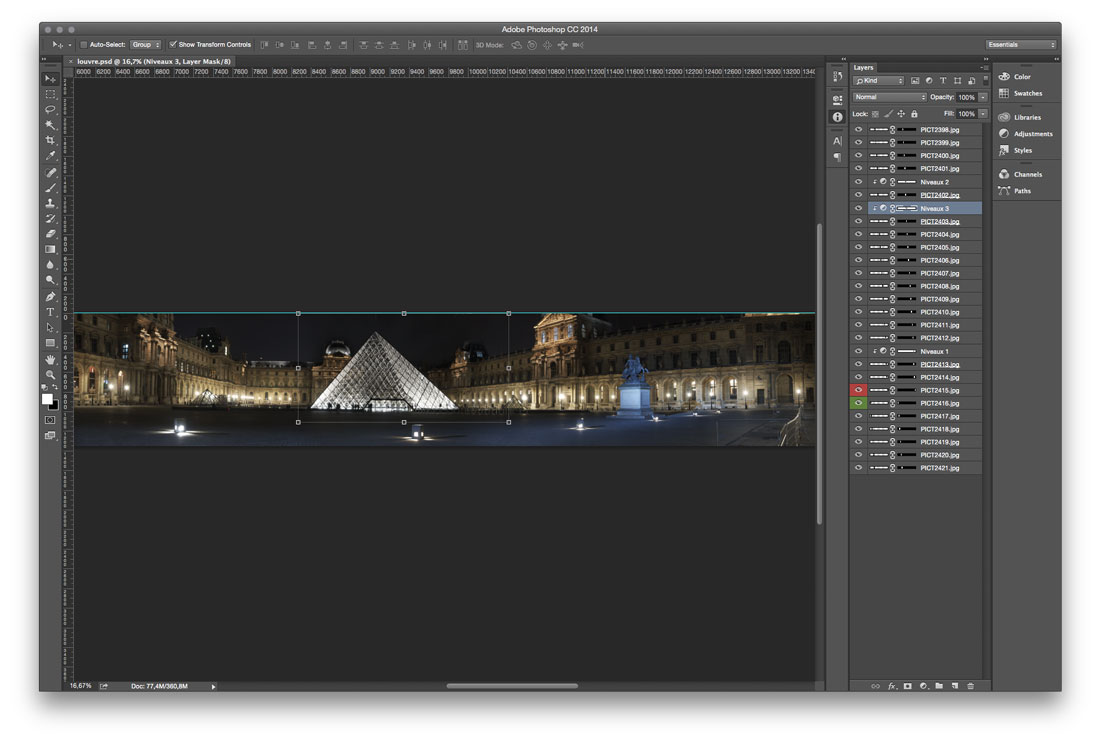Open the Adjustments panel
The image size is (1100, 744).
[x=1026, y=133]
